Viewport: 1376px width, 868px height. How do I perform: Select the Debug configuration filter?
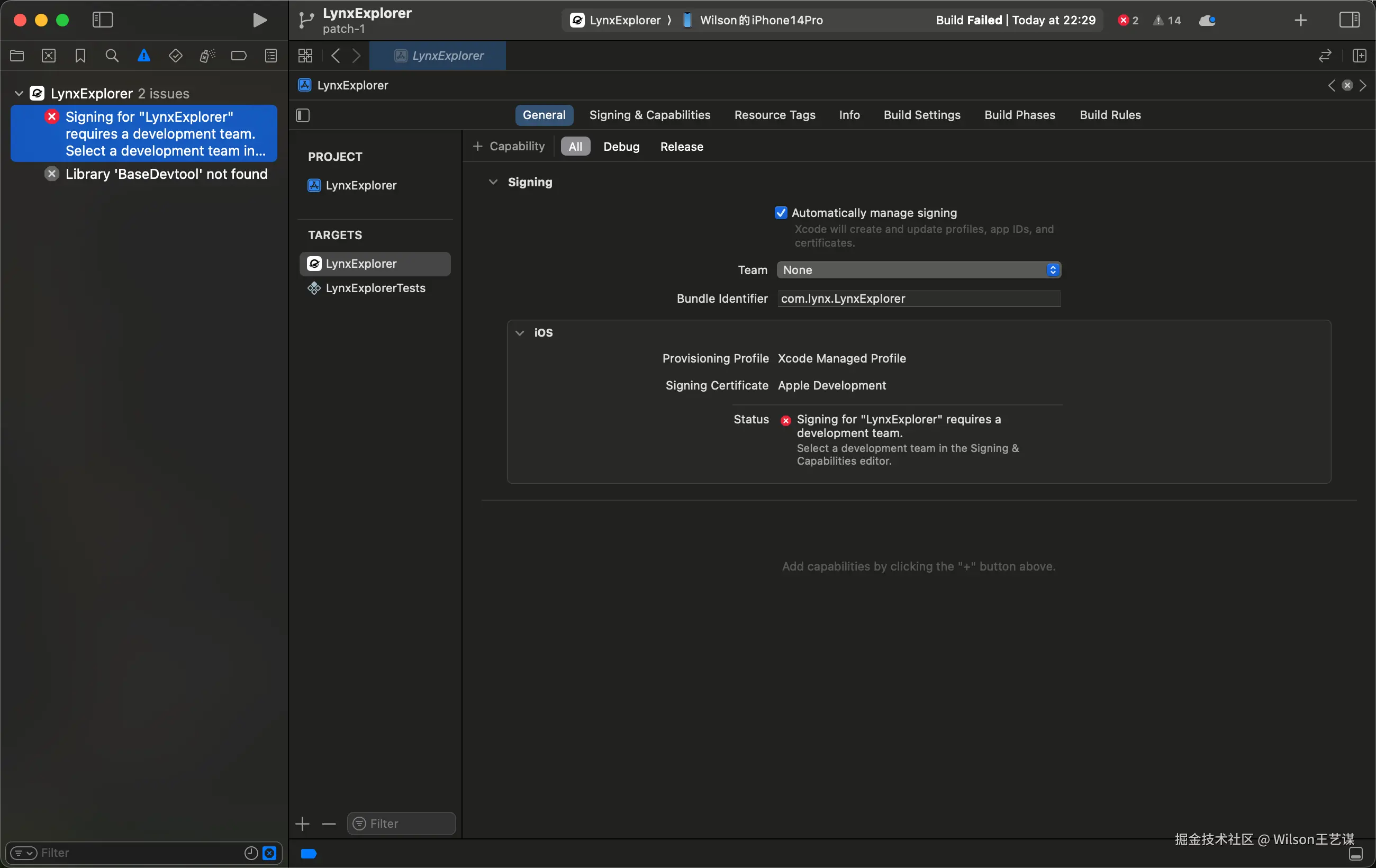[x=621, y=146]
